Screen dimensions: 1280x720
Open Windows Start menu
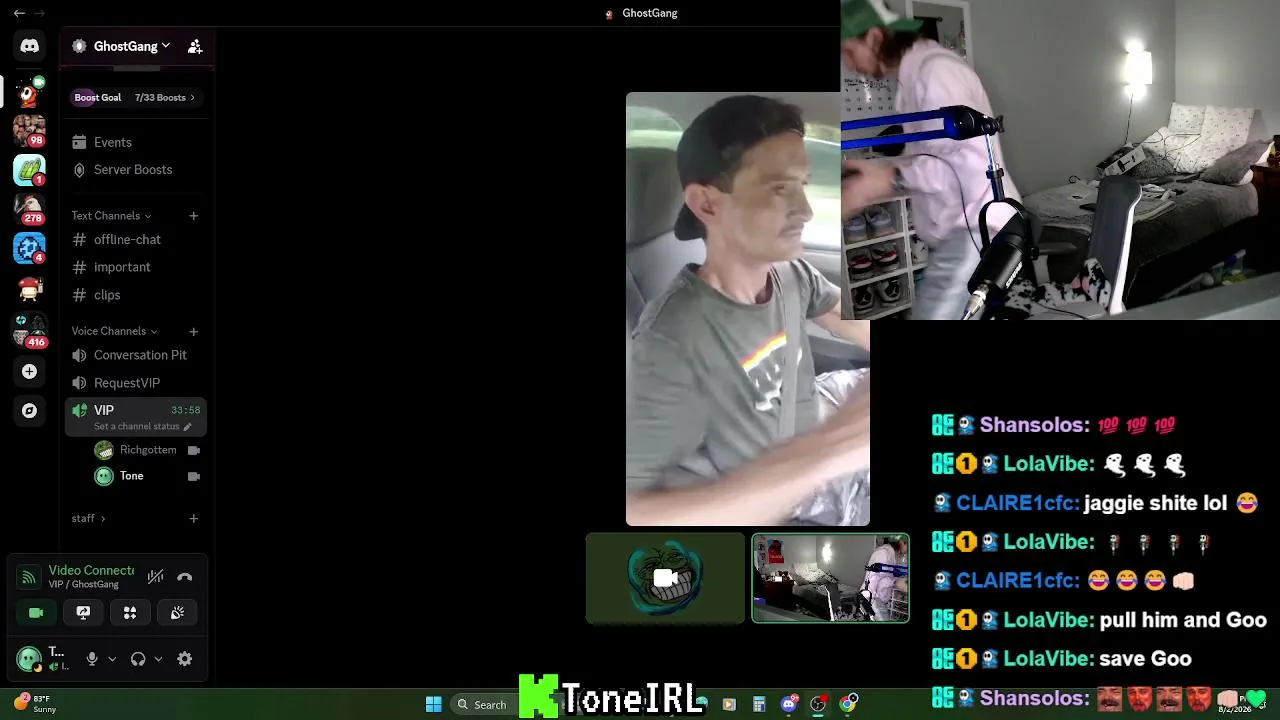tap(434, 704)
